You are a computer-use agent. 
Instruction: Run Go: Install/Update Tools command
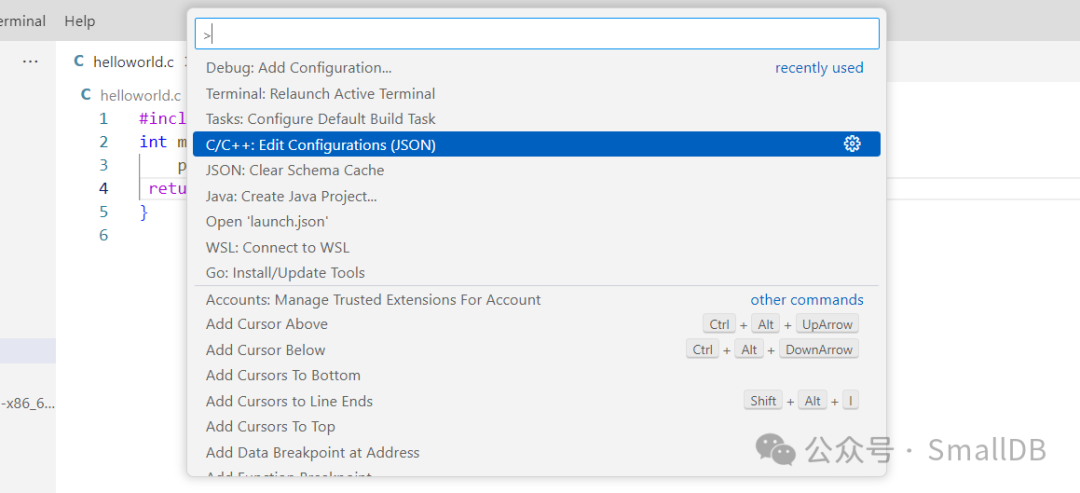tap(285, 273)
